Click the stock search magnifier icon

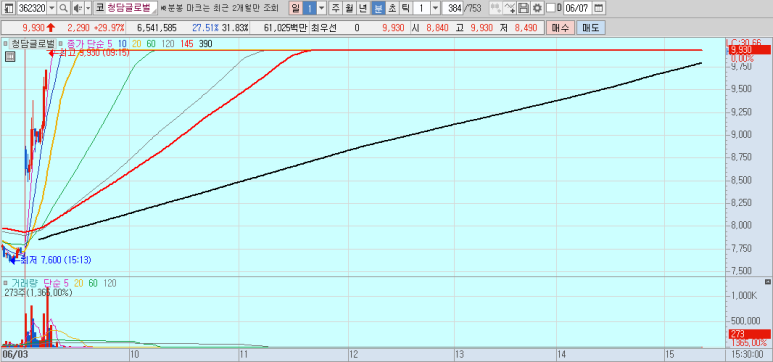[64, 8]
